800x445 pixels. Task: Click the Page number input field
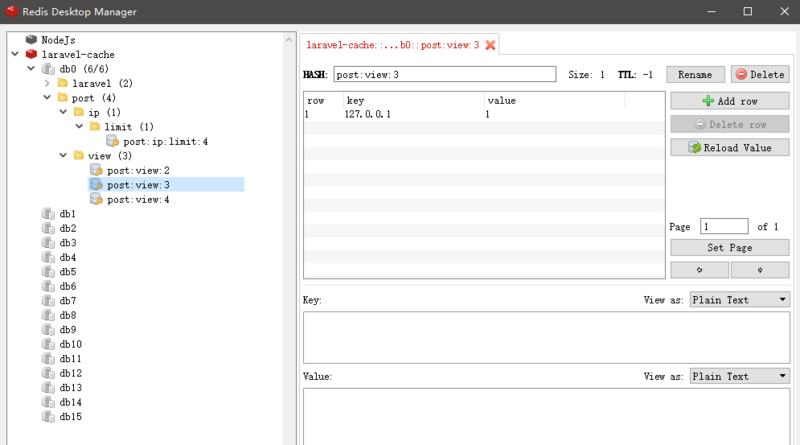(724, 226)
